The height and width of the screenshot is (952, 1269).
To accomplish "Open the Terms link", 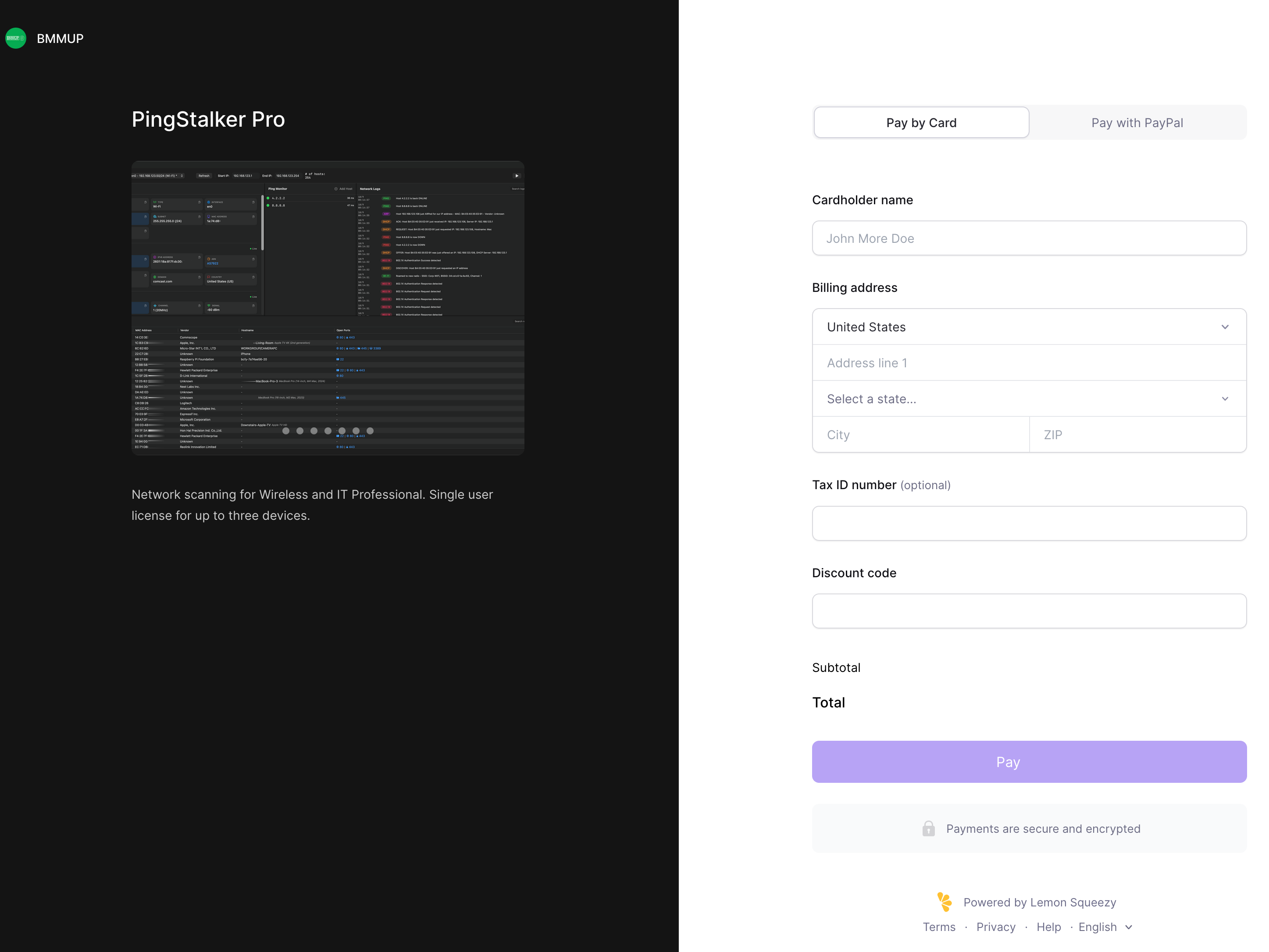I will pos(938,927).
